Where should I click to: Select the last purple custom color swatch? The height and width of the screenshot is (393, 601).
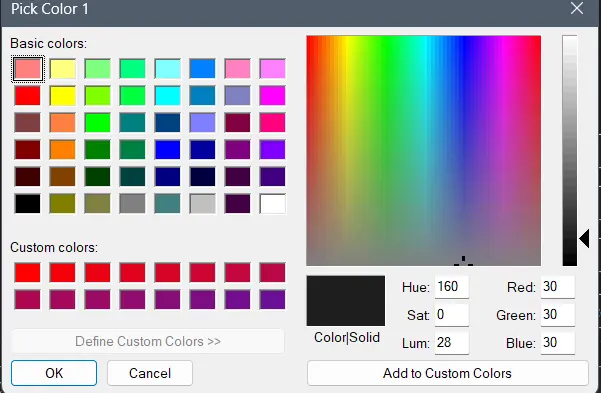273,299
